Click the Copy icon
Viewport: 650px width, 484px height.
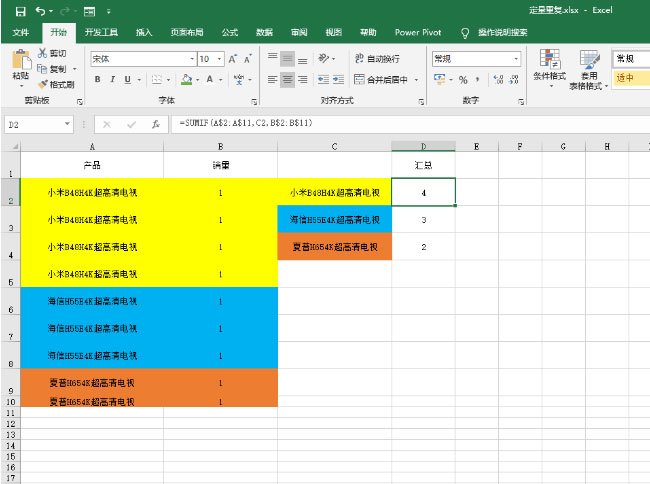tap(42, 68)
